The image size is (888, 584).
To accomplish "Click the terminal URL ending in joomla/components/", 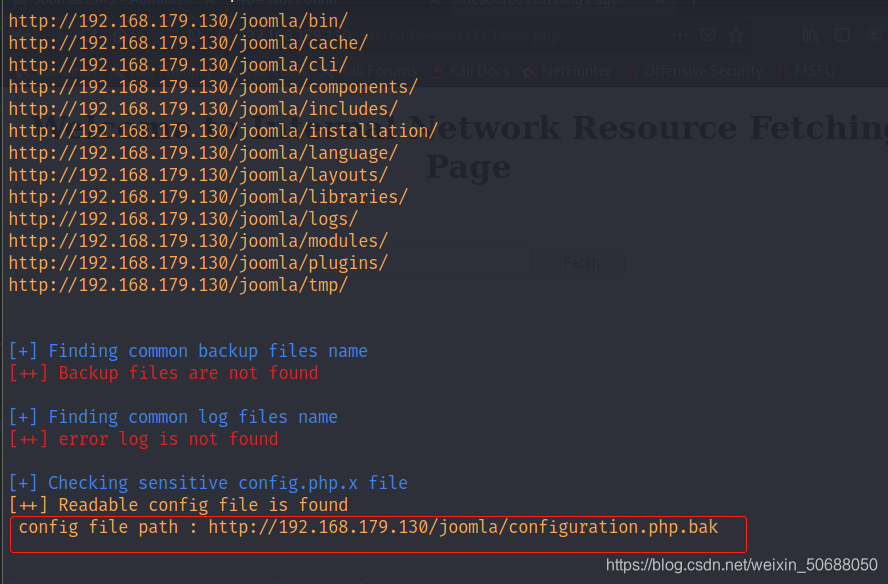I will click(x=213, y=87).
